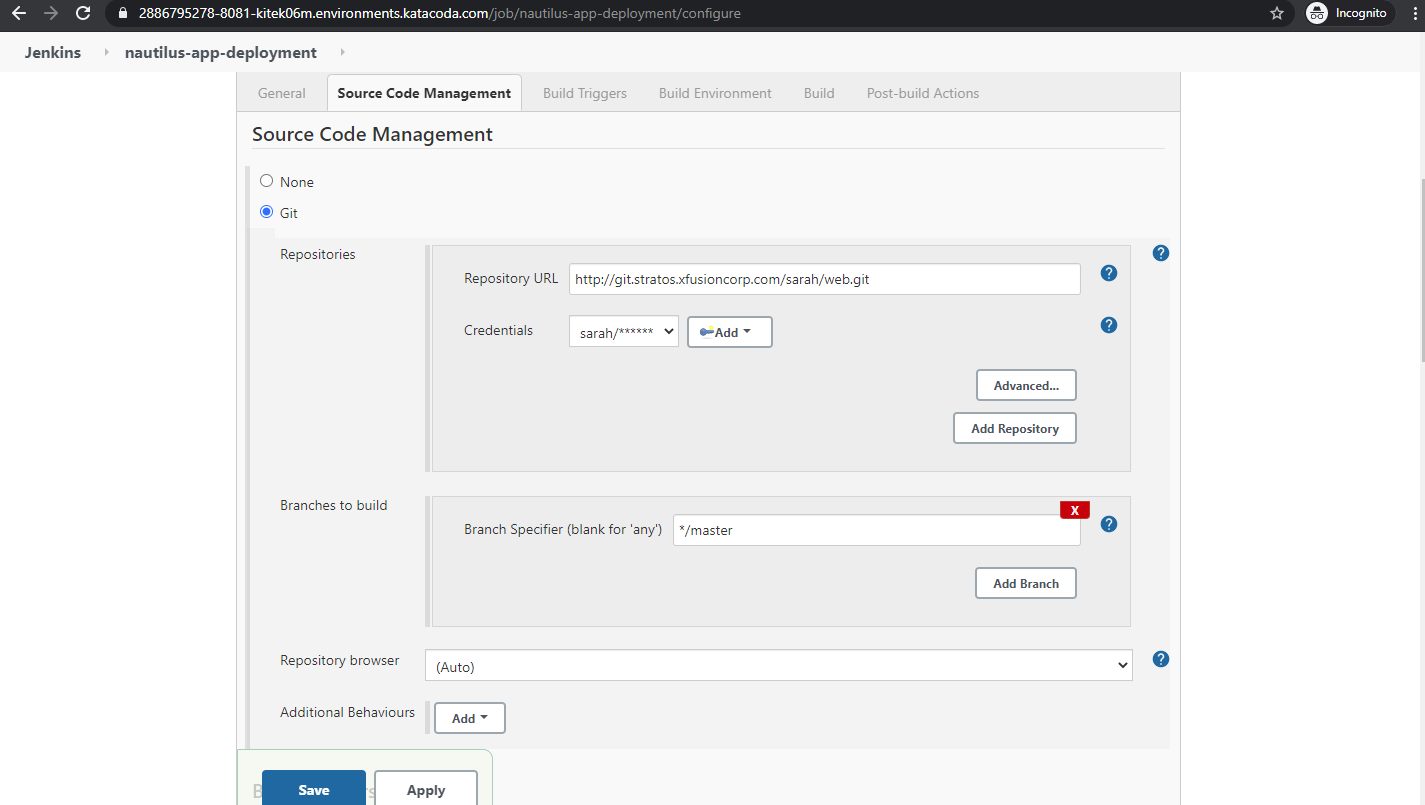Image resolution: width=1425 pixels, height=805 pixels.
Task: Reload page with browser refresh icon
Action: pyautogui.click(x=83, y=14)
